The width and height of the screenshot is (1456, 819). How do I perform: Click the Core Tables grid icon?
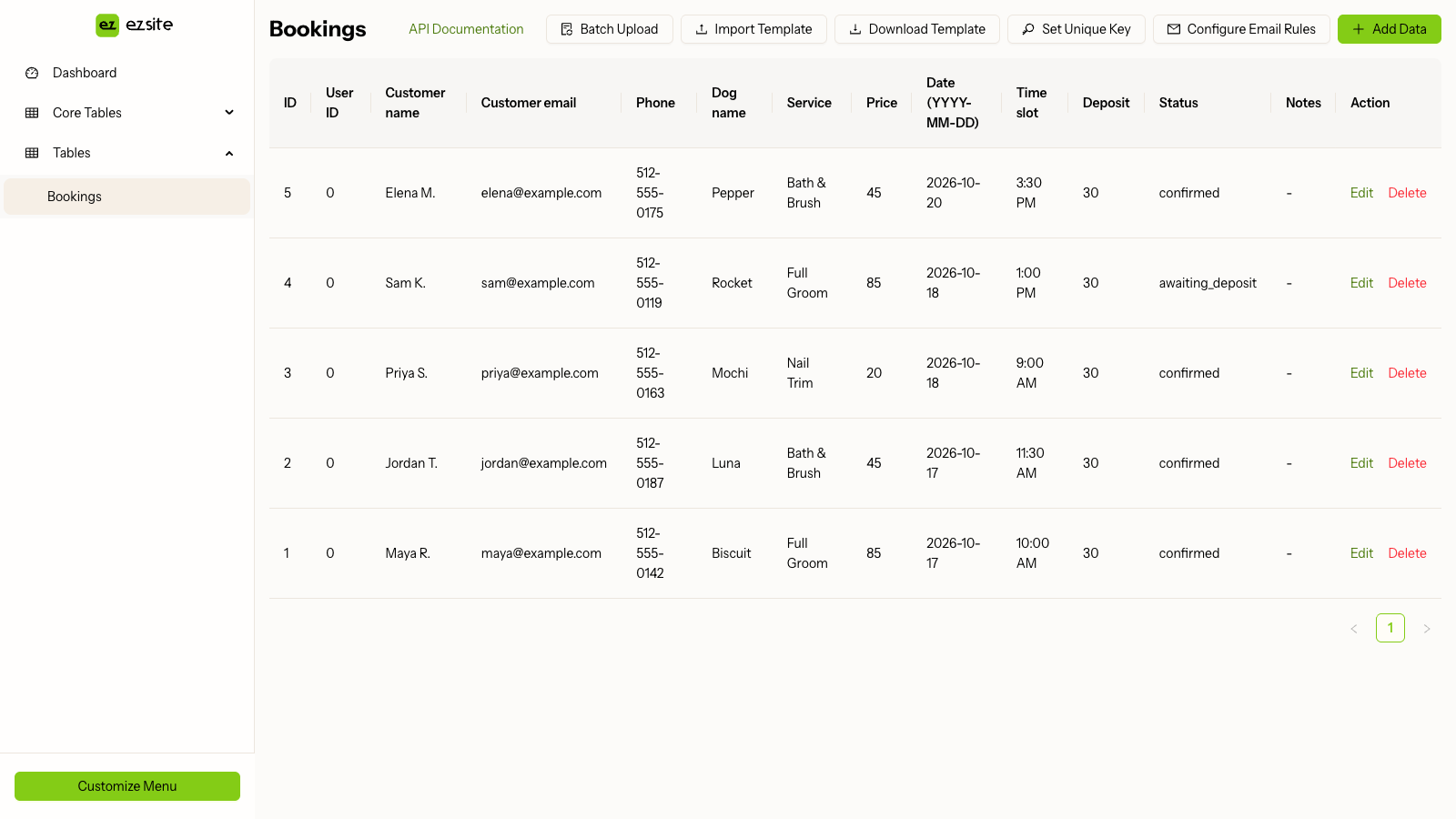[32, 113]
